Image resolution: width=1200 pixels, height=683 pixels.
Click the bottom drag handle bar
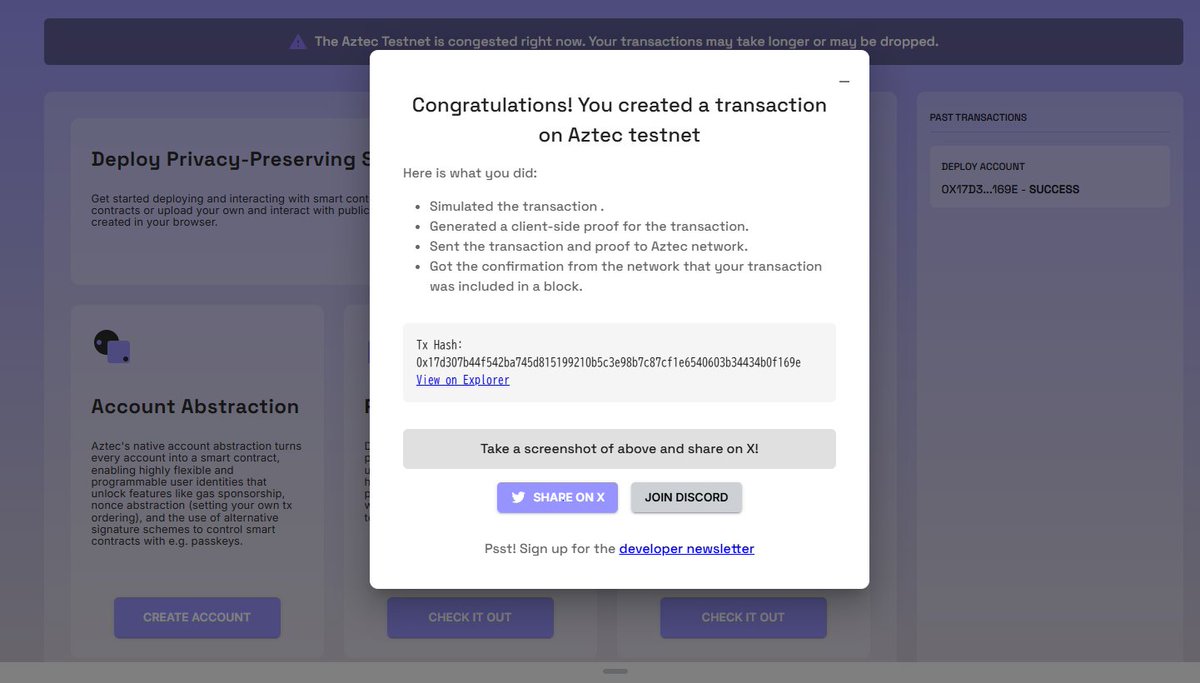[x=615, y=671]
